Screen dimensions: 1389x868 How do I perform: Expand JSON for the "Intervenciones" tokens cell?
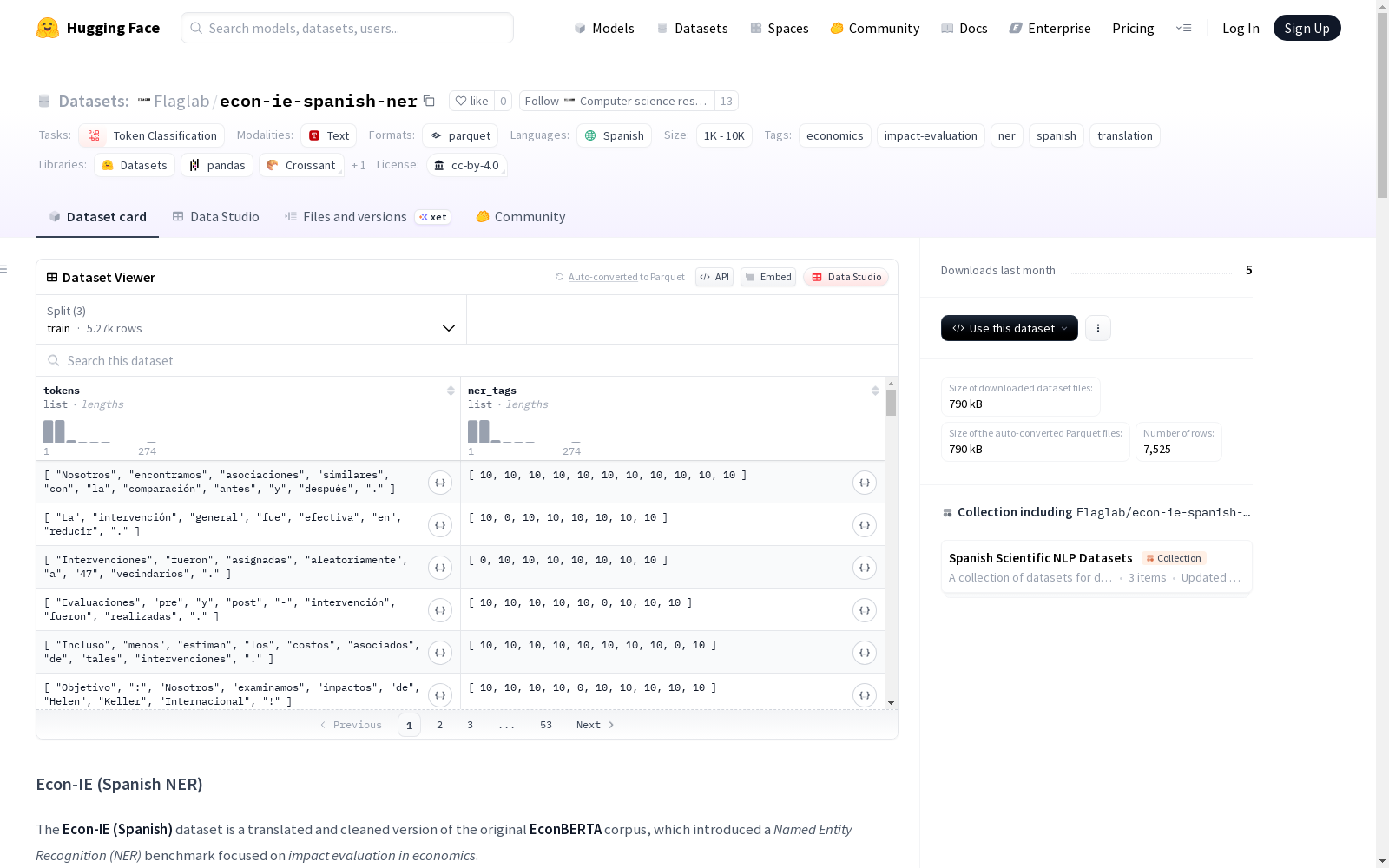pyautogui.click(x=440, y=568)
